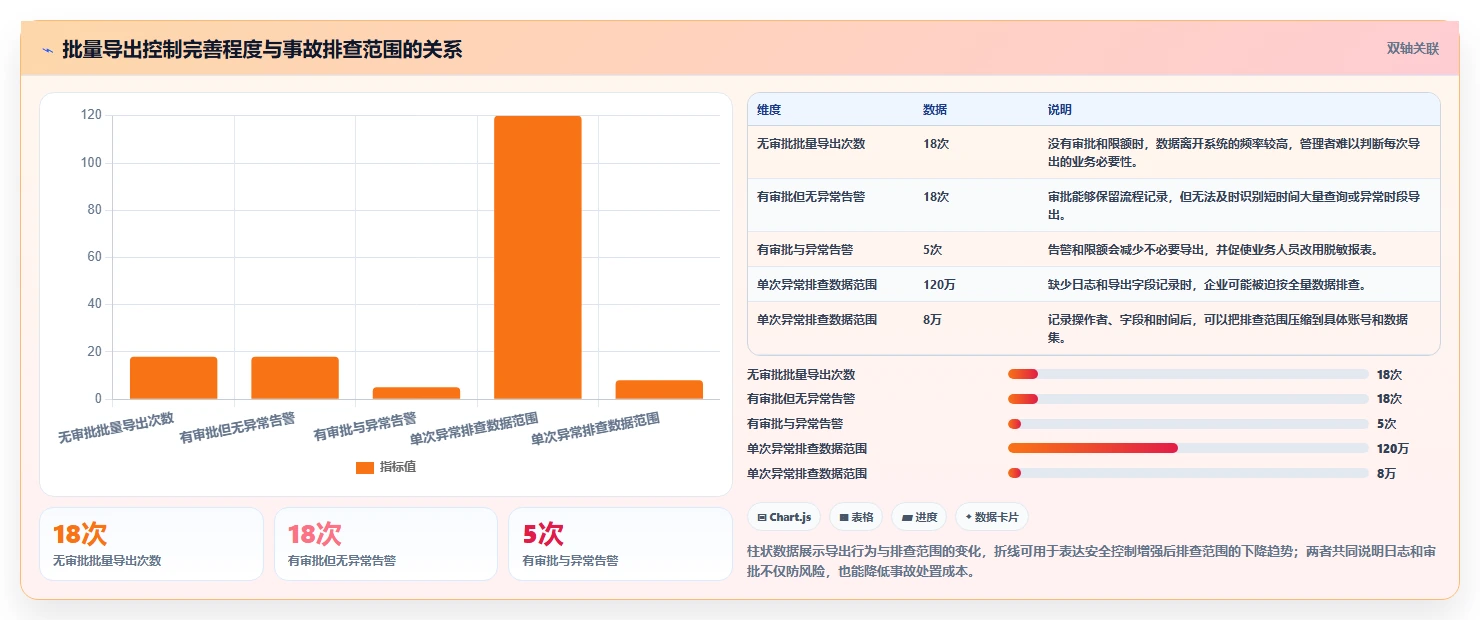
Task: Click the 进度 chip
Action: click(919, 517)
